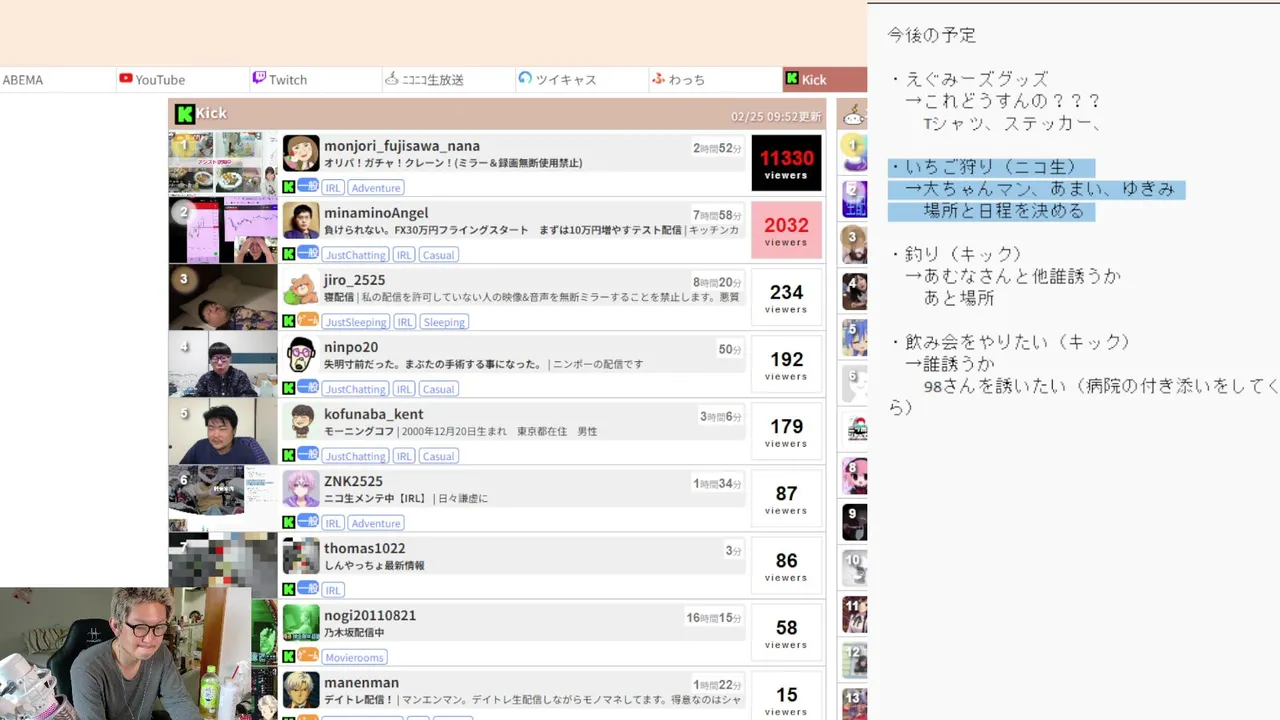The image size is (1280, 720).
Task: Open nogi20110821's green avatar
Action: pyautogui.click(x=301, y=623)
